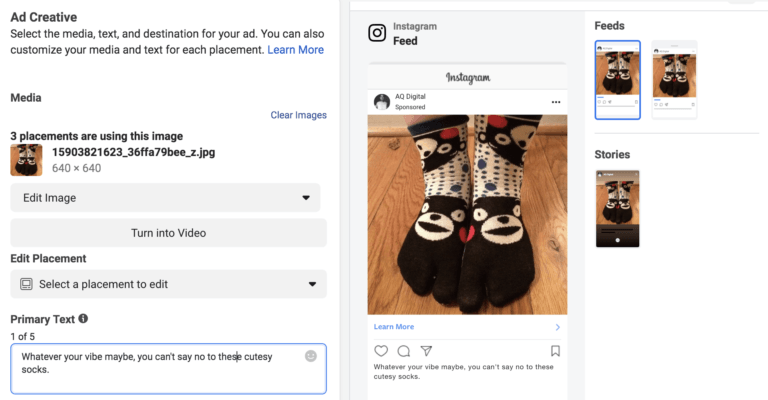Click the heart like icon in preview
Screen dimensions: 768x400
tap(381, 351)
